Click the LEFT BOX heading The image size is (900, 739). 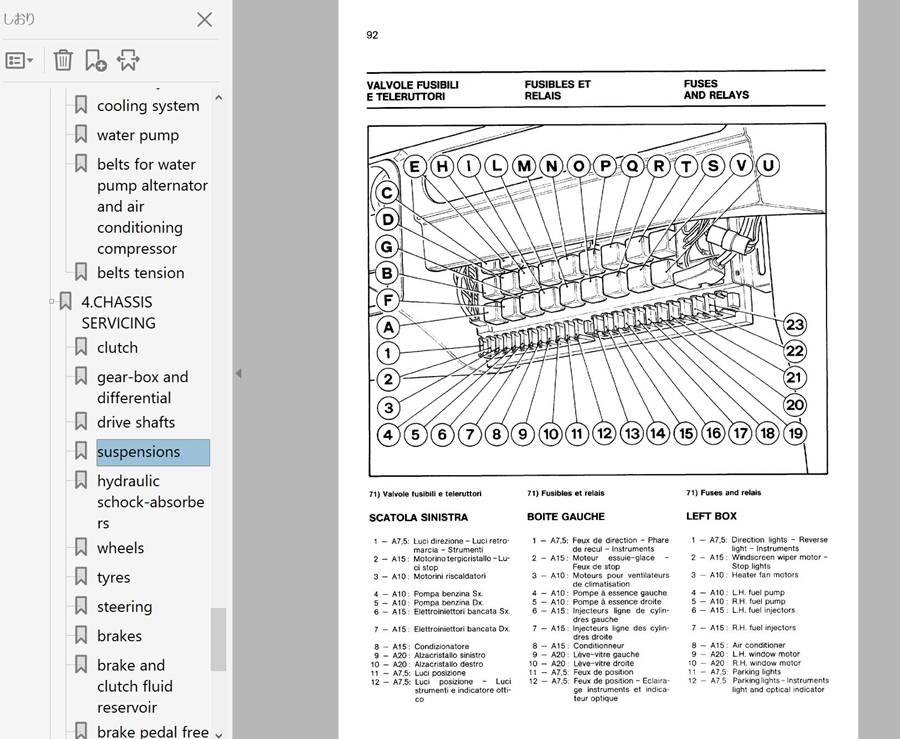(x=711, y=516)
